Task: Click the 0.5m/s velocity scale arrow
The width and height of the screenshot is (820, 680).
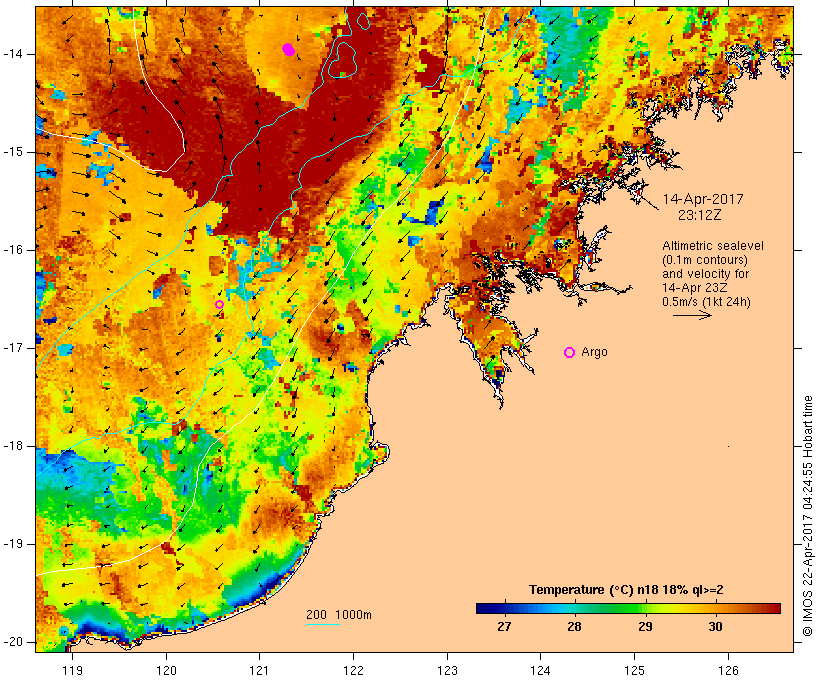Action: click(x=692, y=315)
